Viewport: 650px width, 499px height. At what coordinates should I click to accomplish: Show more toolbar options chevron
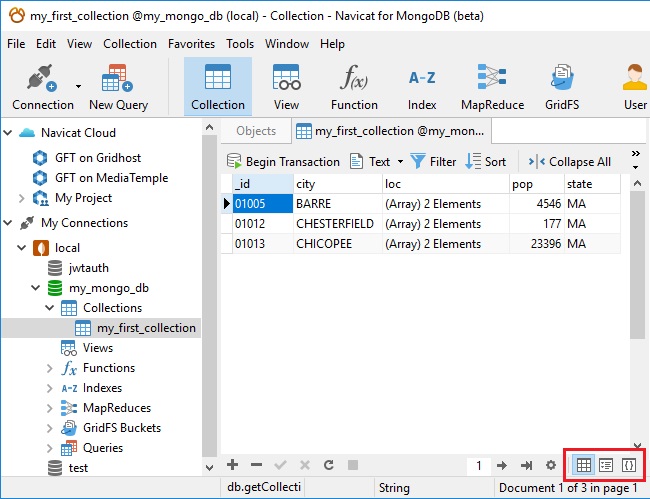pos(635,154)
